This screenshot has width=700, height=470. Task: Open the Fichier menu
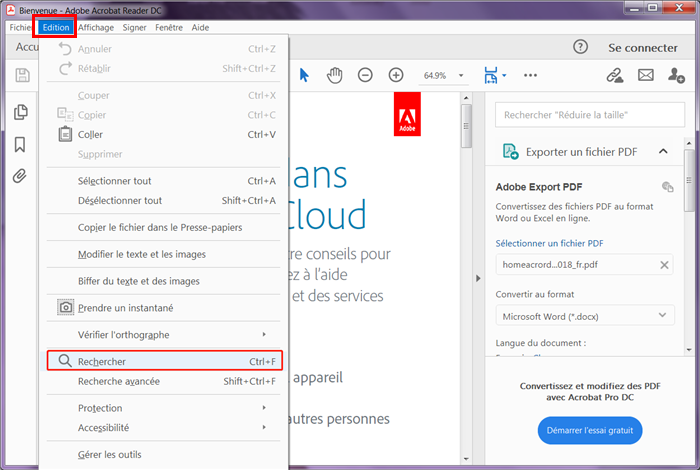click(x=21, y=27)
